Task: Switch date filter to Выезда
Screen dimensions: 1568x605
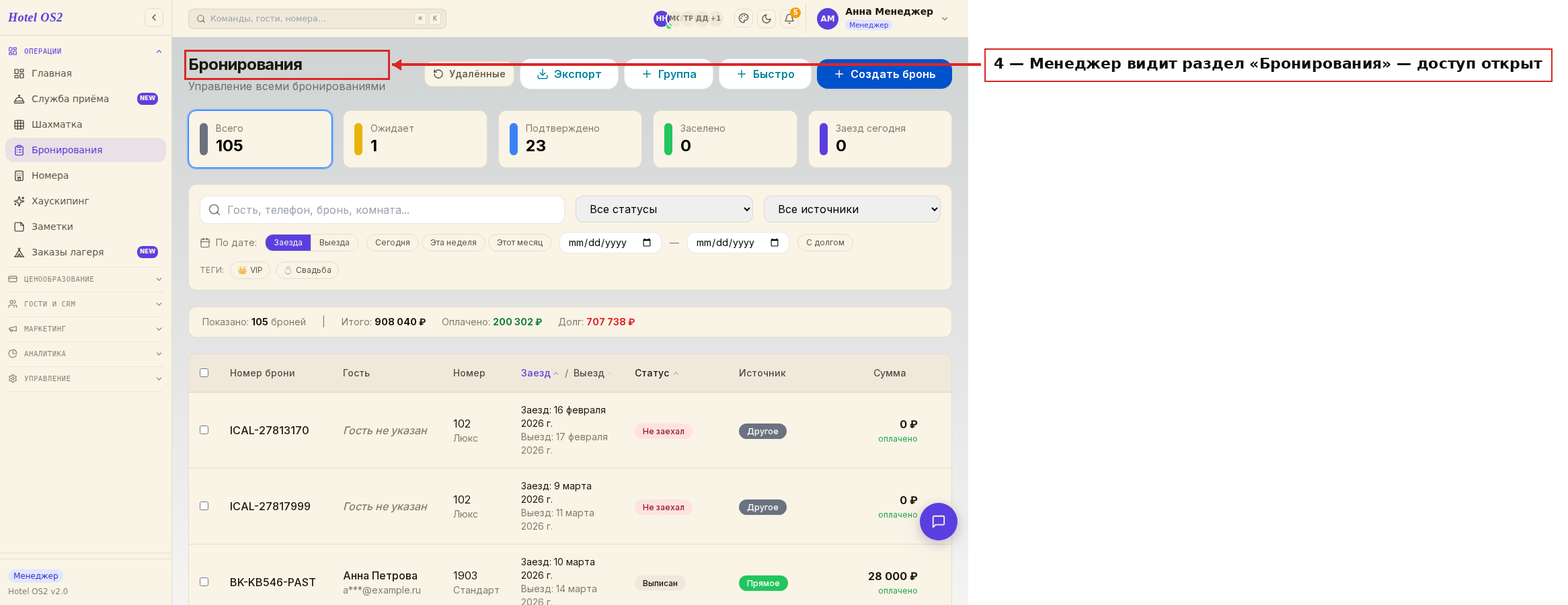Action: click(x=334, y=243)
